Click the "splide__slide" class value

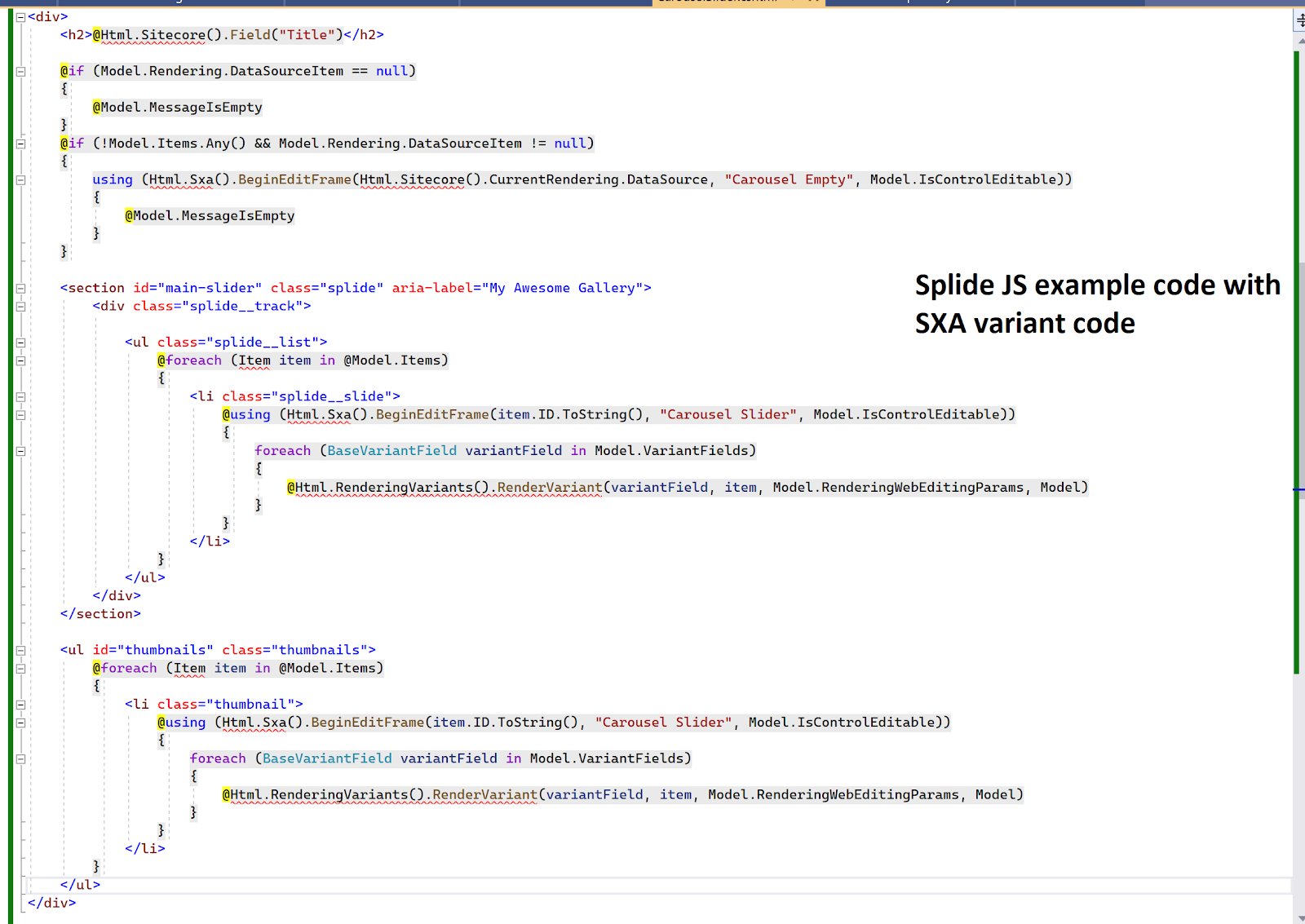tap(331, 396)
